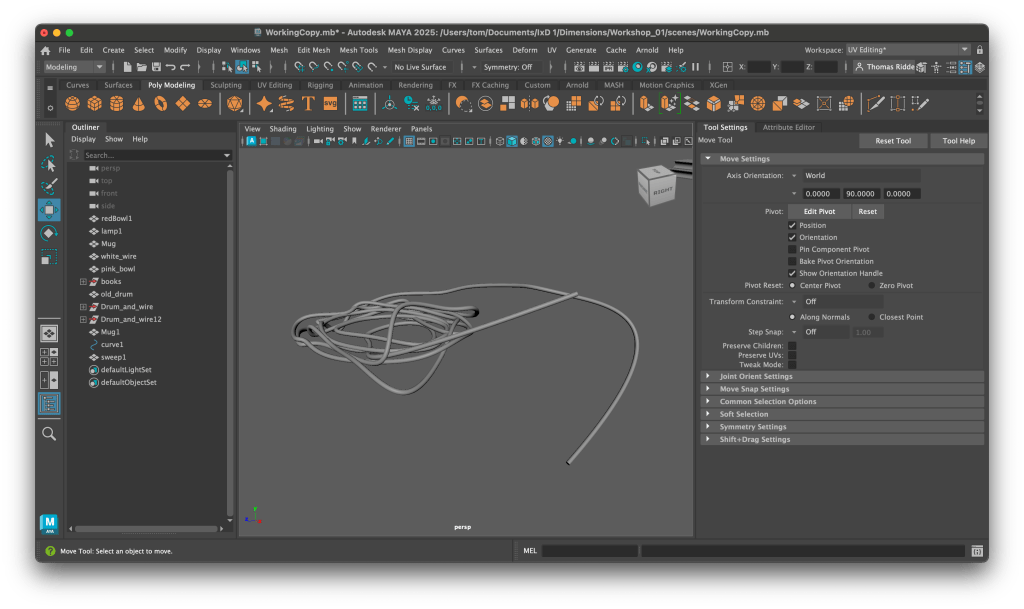Expand the Soft Selection section
Screen dimensions: 1024x609
pyautogui.click(x=744, y=414)
